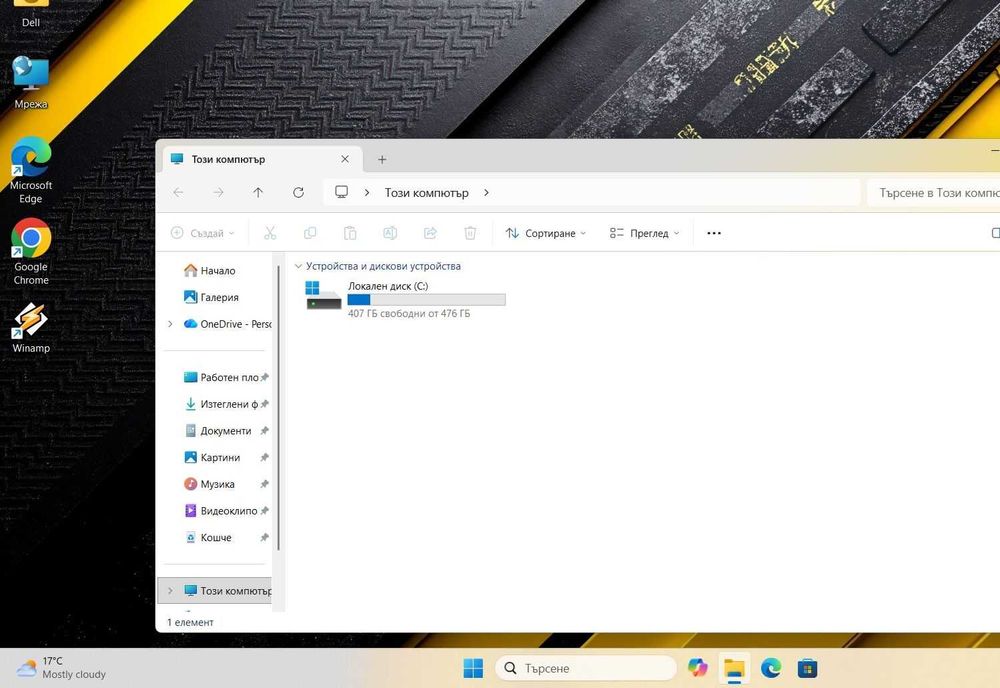Unpin Документи using its pin icon
The width and height of the screenshot is (1000, 688).
pyautogui.click(x=264, y=431)
